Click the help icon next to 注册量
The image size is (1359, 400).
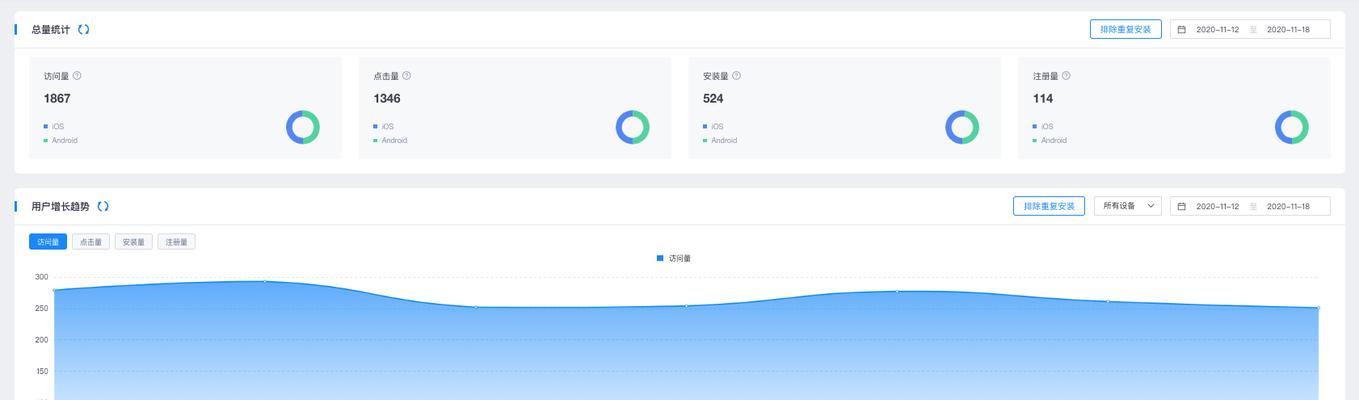coord(1066,76)
